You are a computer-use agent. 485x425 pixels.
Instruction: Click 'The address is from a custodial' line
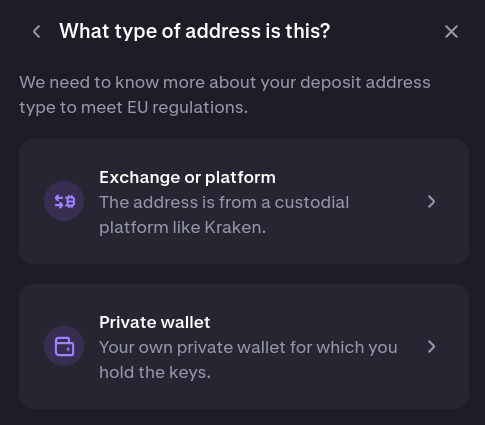(x=224, y=203)
